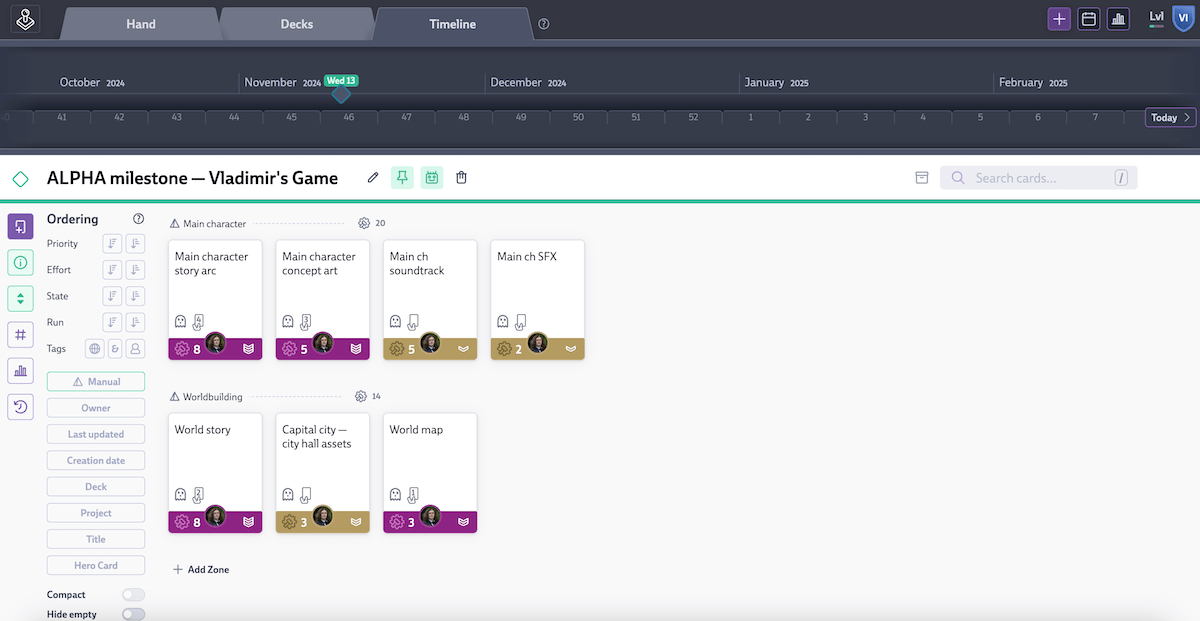Viewport: 1200px width, 621px height.
Task: Select Manual ordering option
Action: click(96, 382)
